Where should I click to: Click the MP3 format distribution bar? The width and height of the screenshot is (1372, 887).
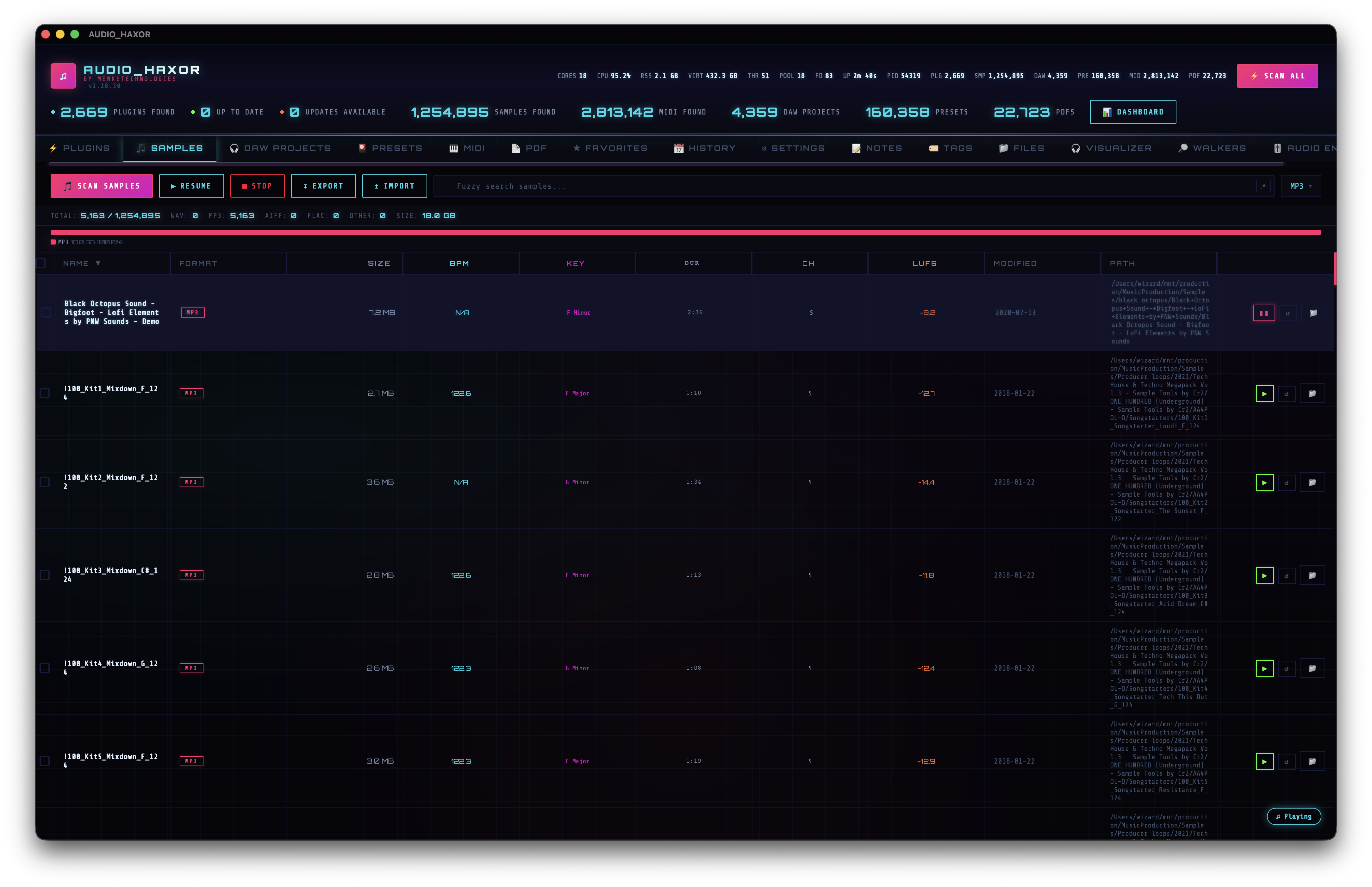click(x=685, y=232)
